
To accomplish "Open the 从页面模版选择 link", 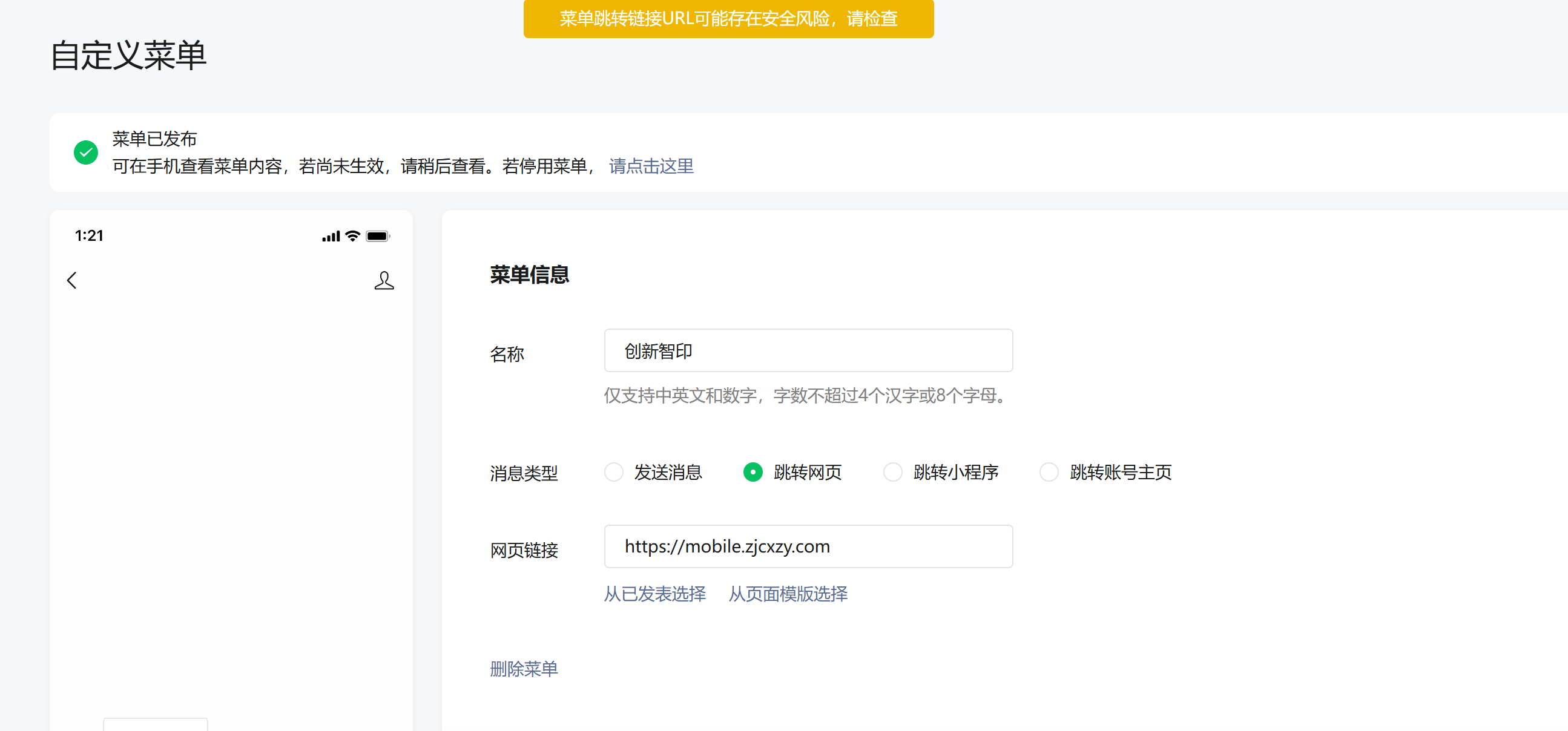I will click(x=788, y=594).
